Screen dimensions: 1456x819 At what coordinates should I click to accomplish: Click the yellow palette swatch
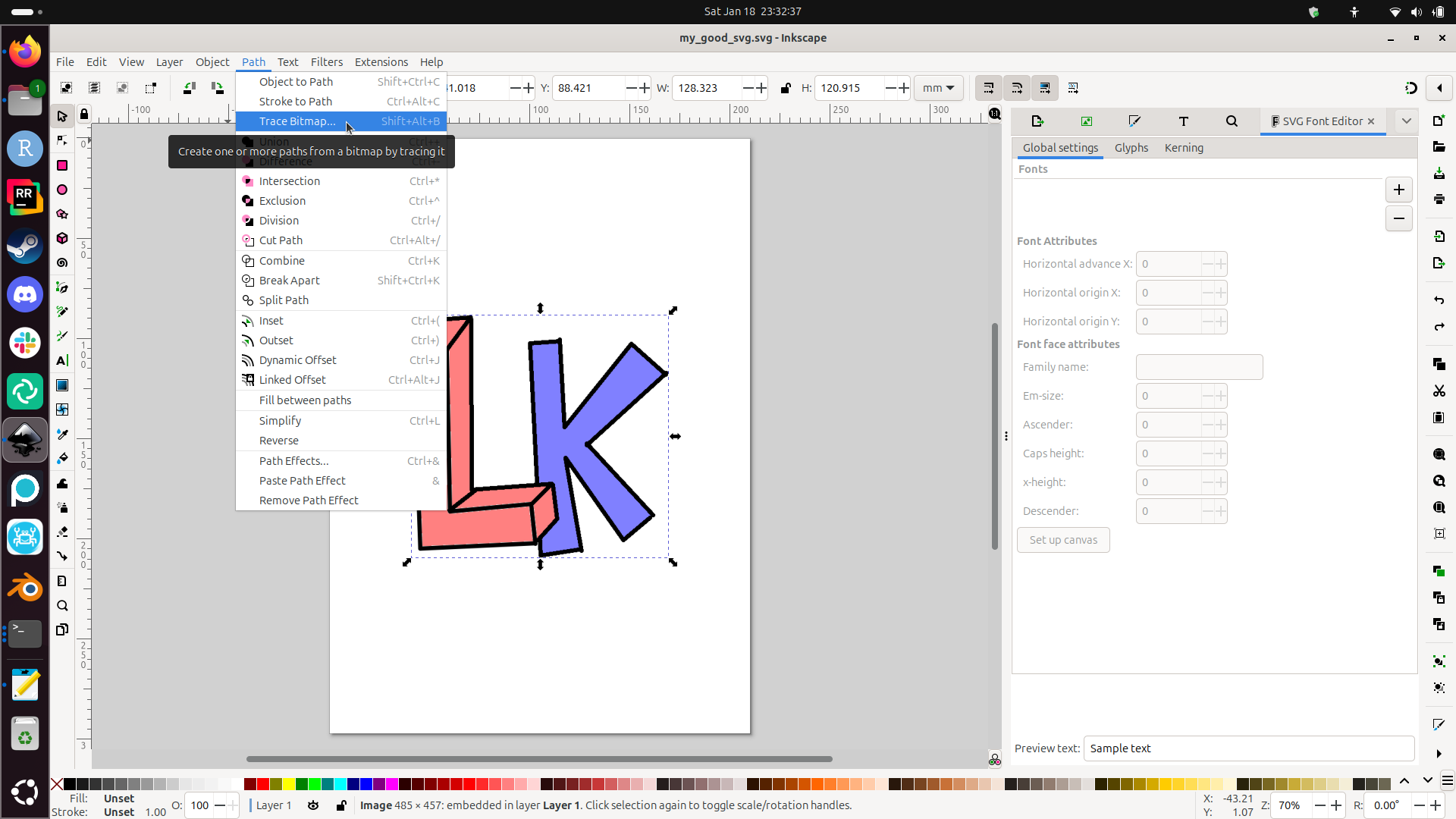pyautogui.click(x=289, y=783)
